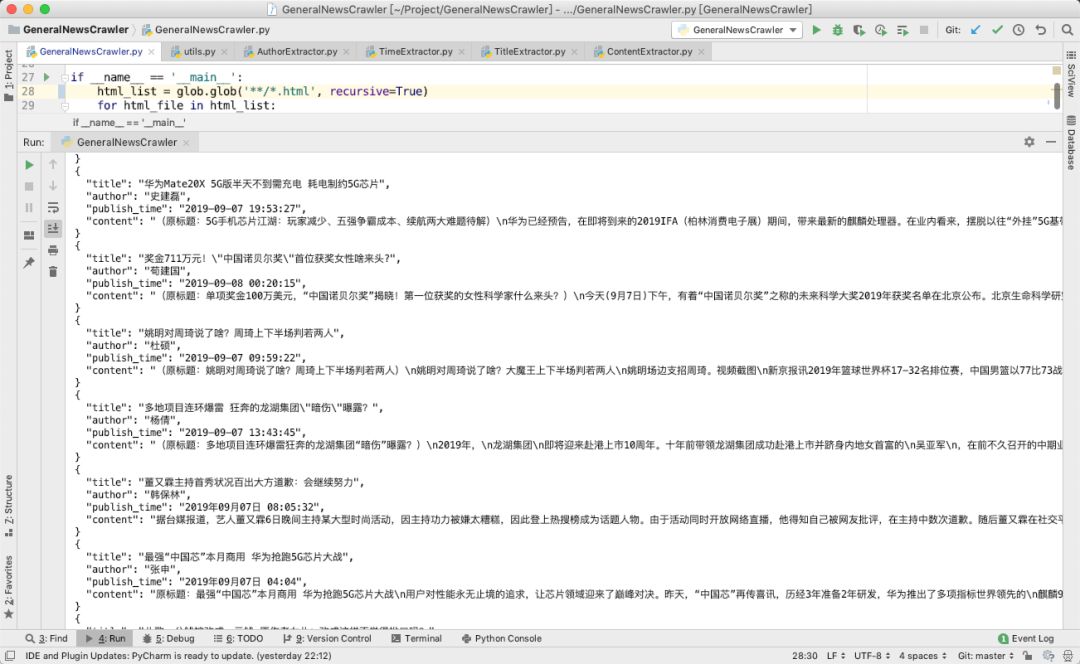Click the inspection status indicator atop editor scrollbar
The height and width of the screenshot is (664, 1080).
[1057, 70]
